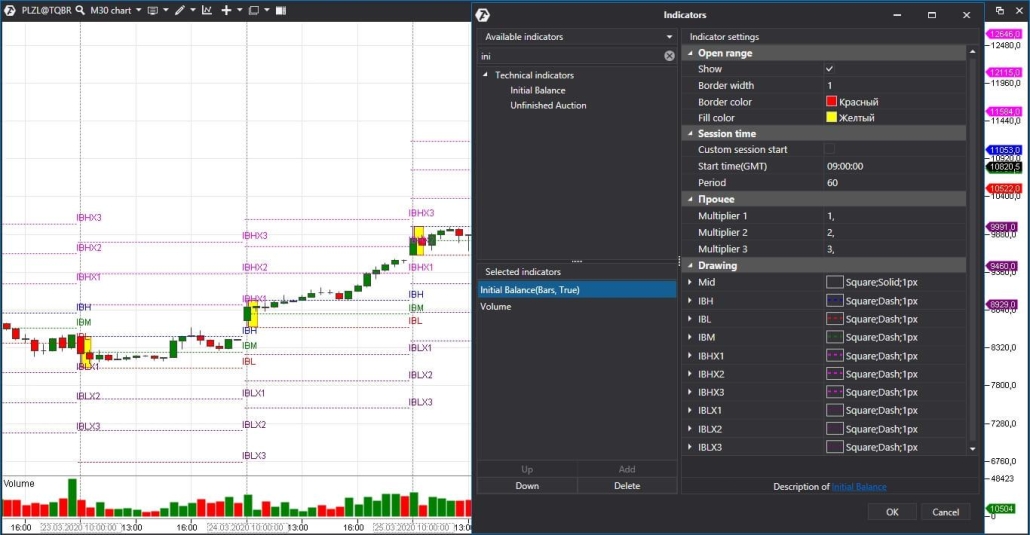Clear the indicator search field
The image size is (1030, 535).
[x=669, y=56]
